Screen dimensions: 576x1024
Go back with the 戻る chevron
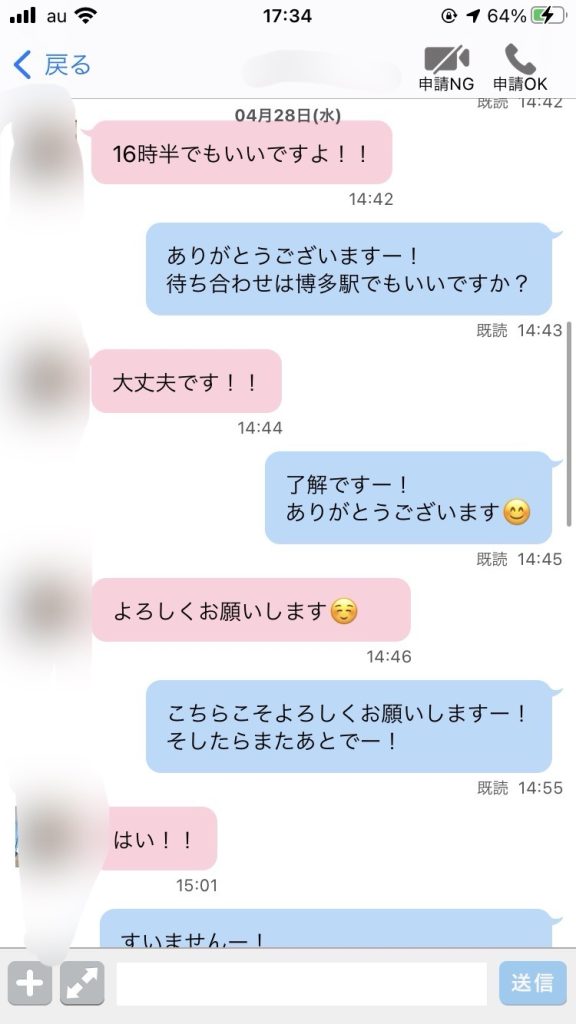22,65
